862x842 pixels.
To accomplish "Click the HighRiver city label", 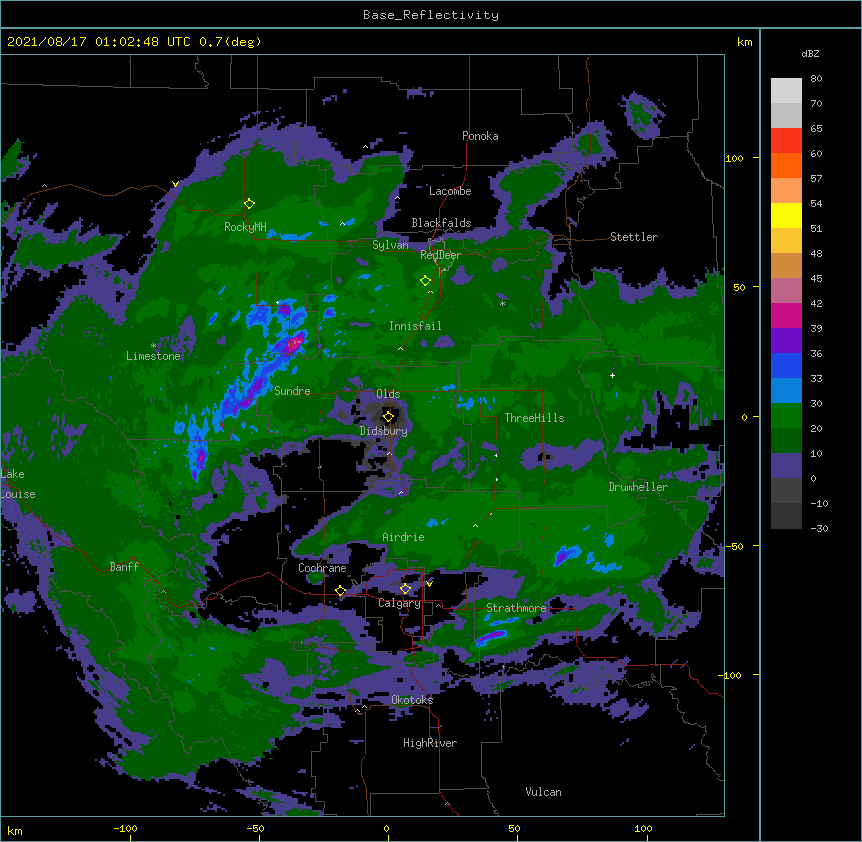I will pos(430,743).
